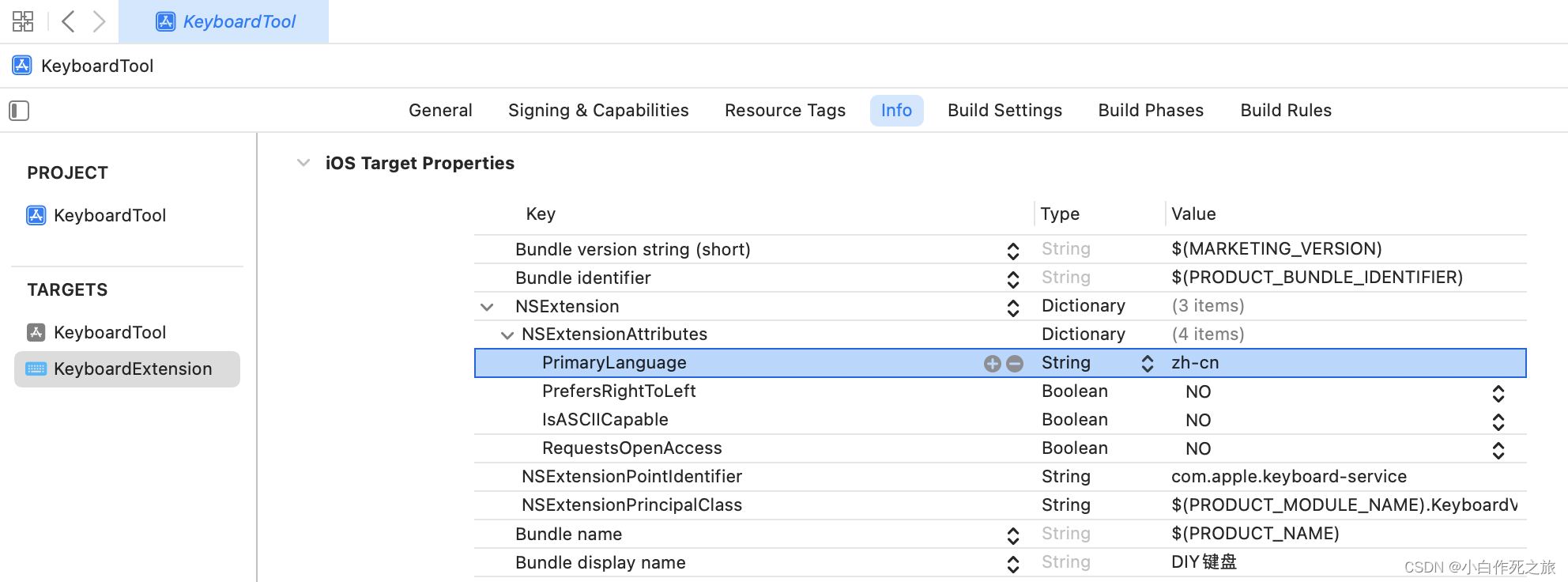Collapse the NSExtension dictionary row
1568x582 pixels.
click(x=487, y=307)
